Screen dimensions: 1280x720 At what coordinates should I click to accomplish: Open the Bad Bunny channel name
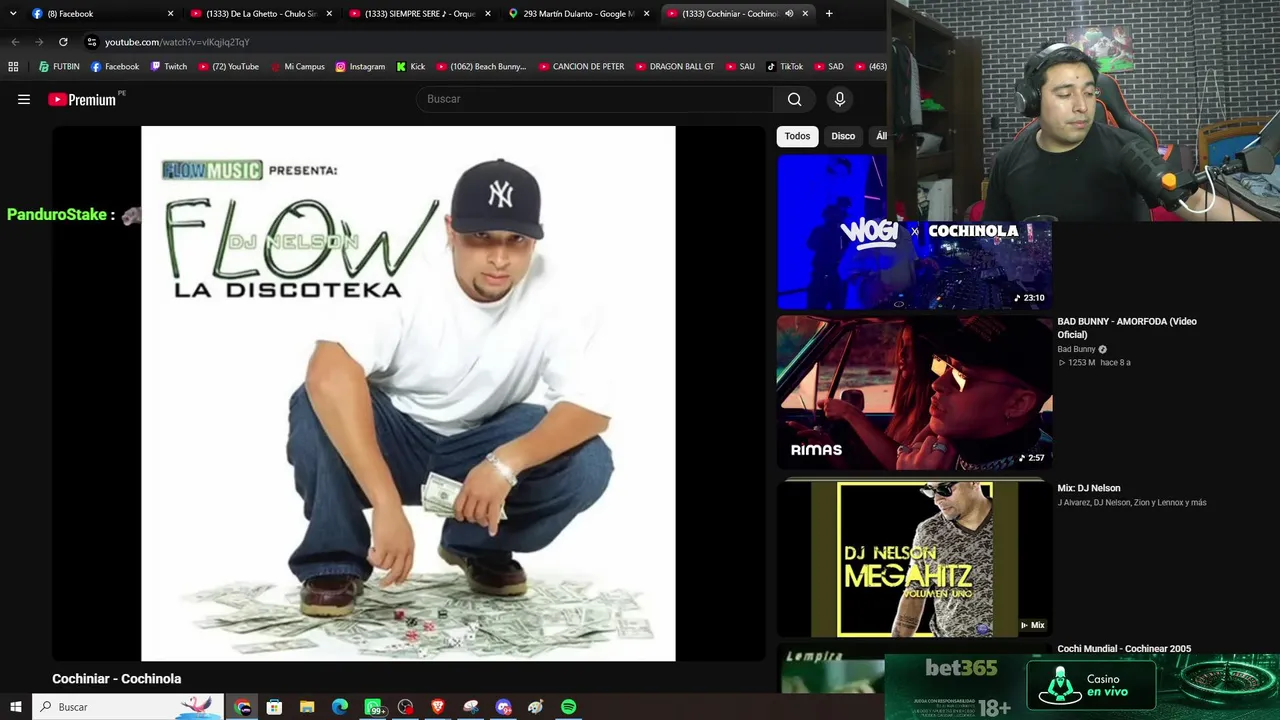click(x=1077, y=349)
